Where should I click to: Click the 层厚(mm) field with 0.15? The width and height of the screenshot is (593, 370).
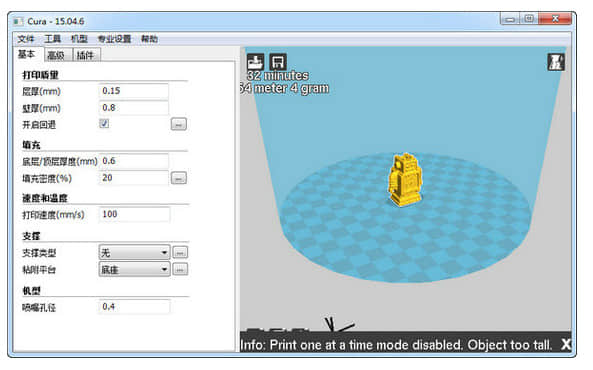point(134,91)
